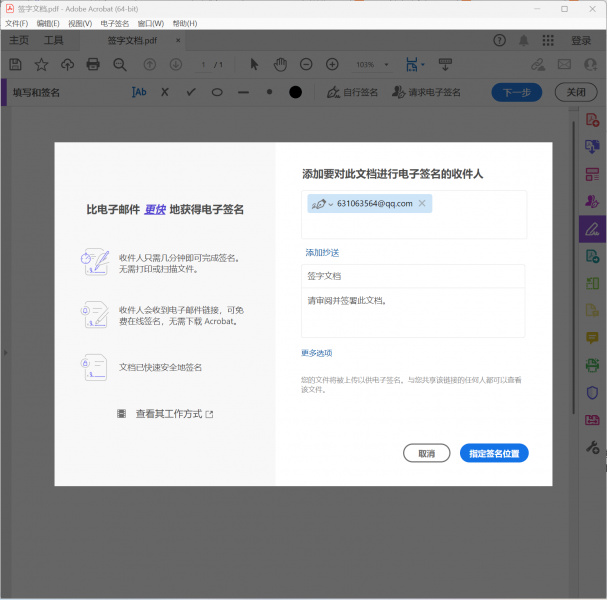
Task: Click the 指定签名位置 button
Action: (x=494, y=453)
